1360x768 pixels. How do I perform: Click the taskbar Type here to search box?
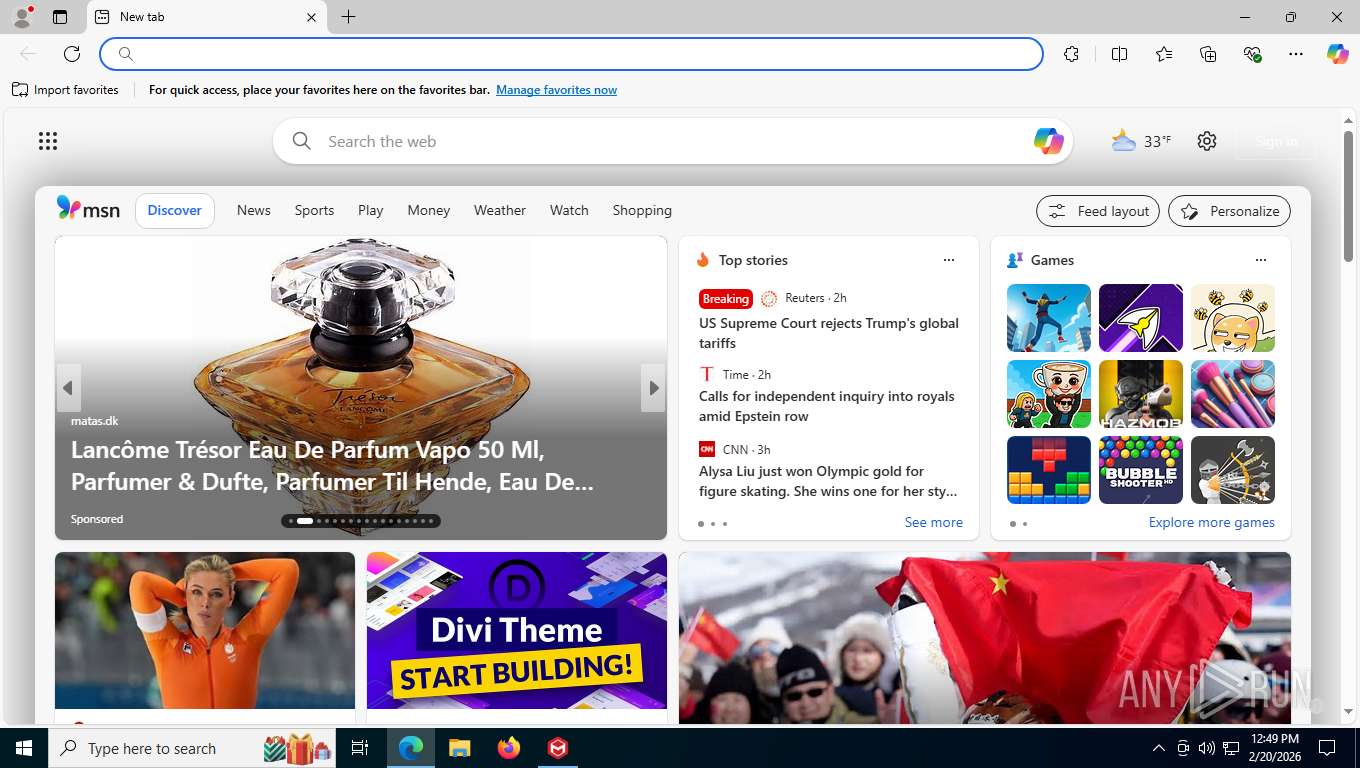(x=194, y=748)
